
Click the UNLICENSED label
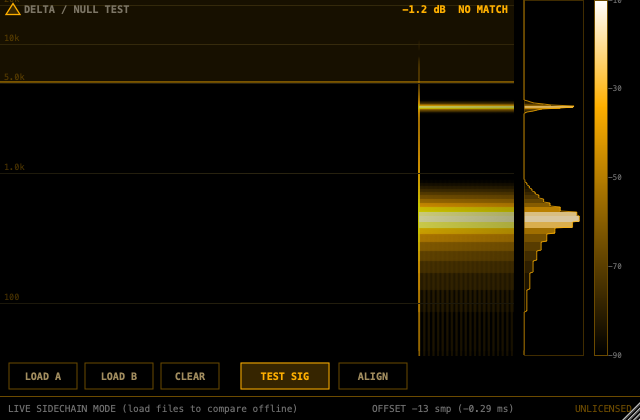click(603, 409)
